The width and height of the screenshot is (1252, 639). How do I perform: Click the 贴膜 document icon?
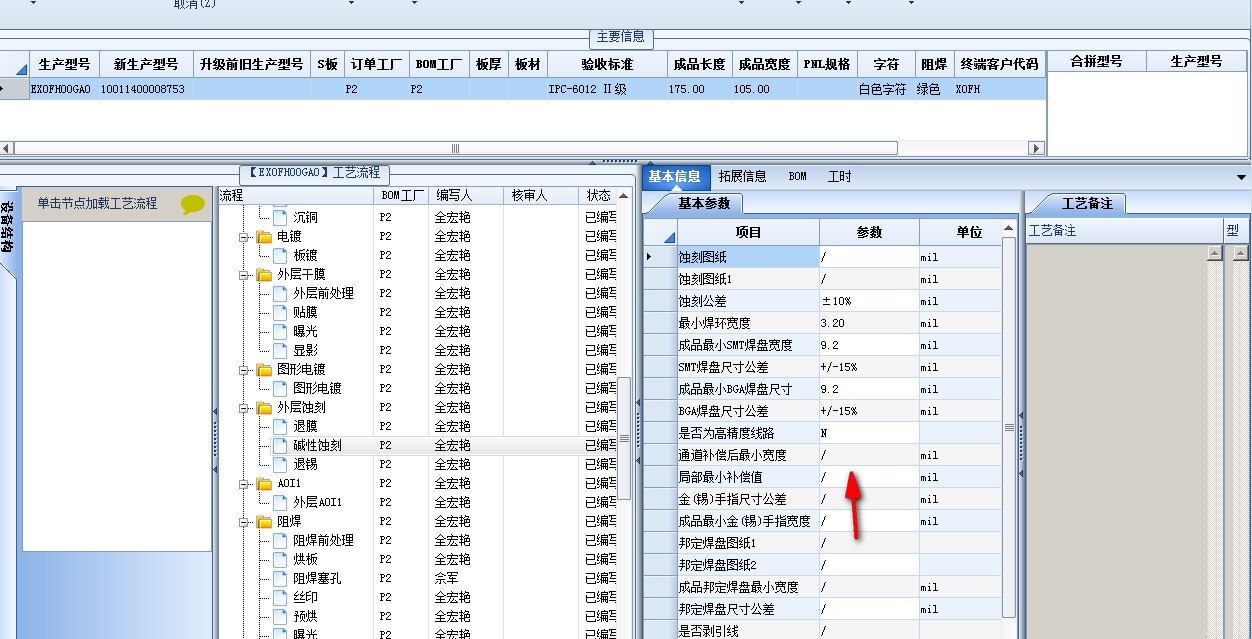280,313
